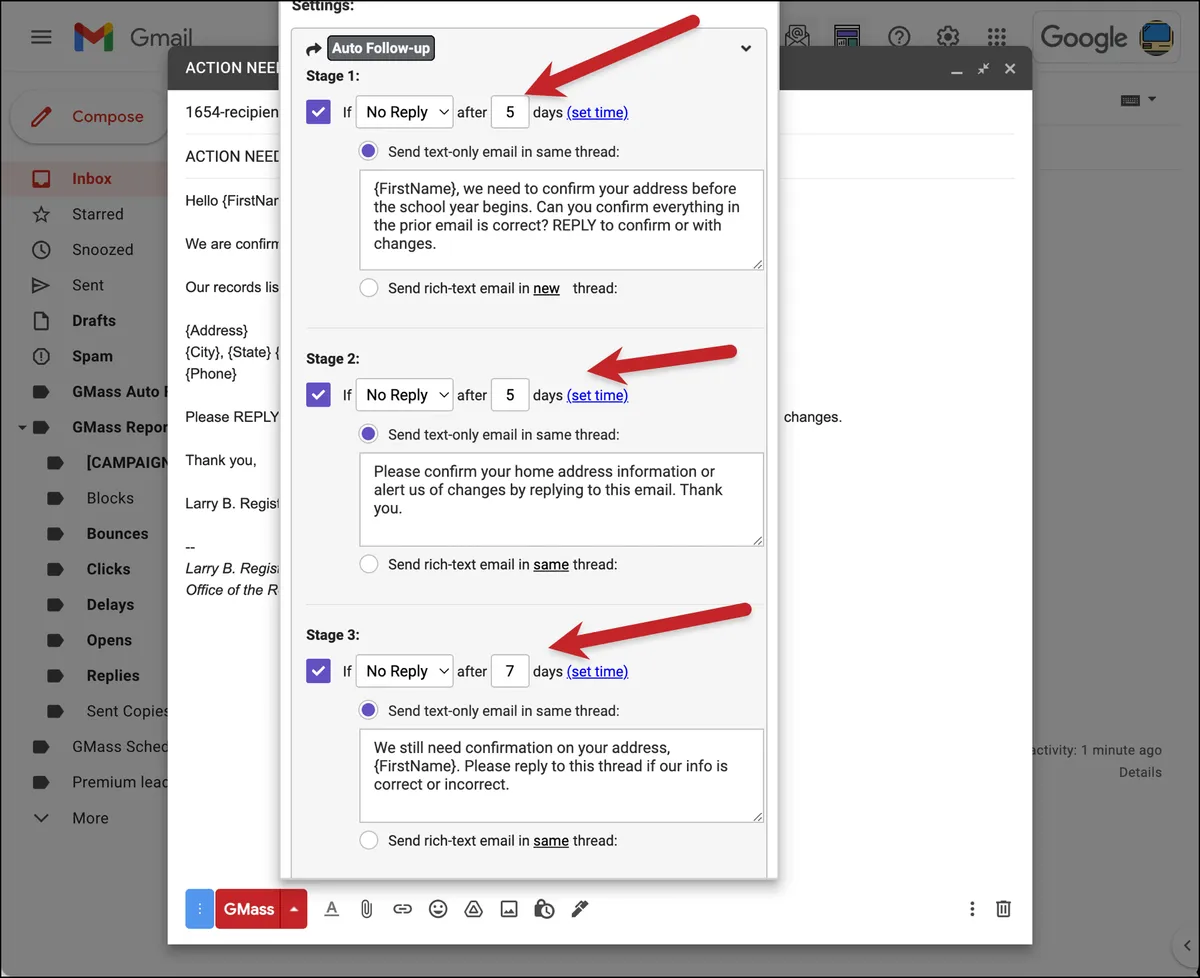The image size is (1200, 978).
Task: Open more options three-dot icon in compose
Action: coord(972,909)
